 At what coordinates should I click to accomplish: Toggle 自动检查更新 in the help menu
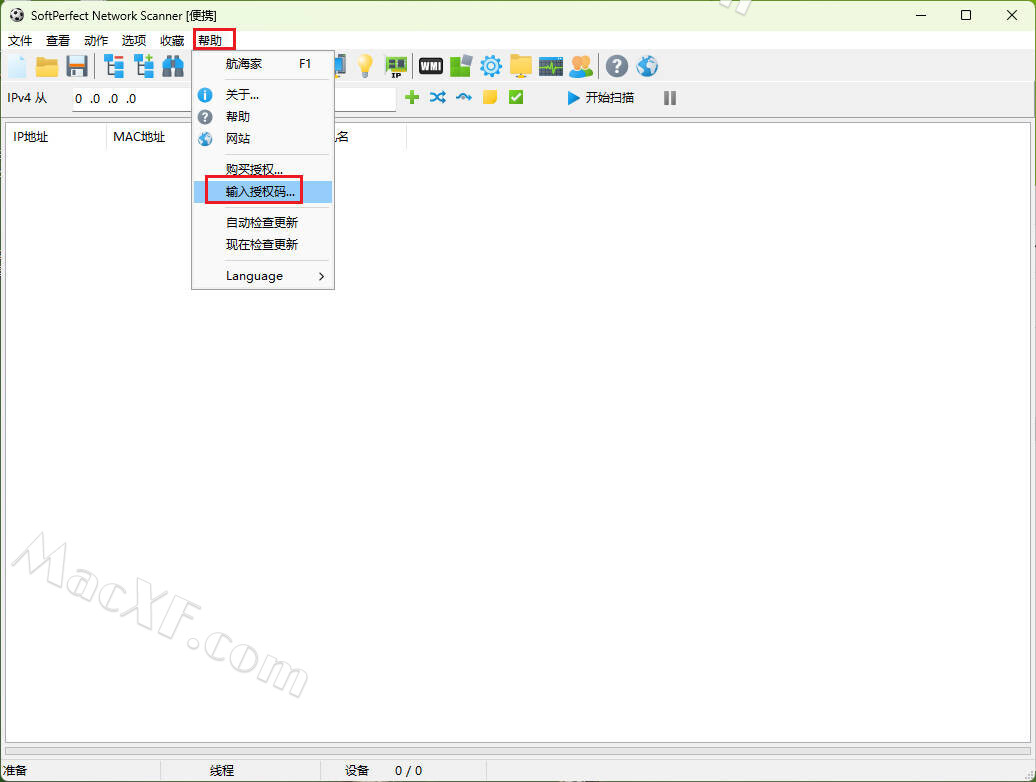pyautogui.click(x=263, y=223)
